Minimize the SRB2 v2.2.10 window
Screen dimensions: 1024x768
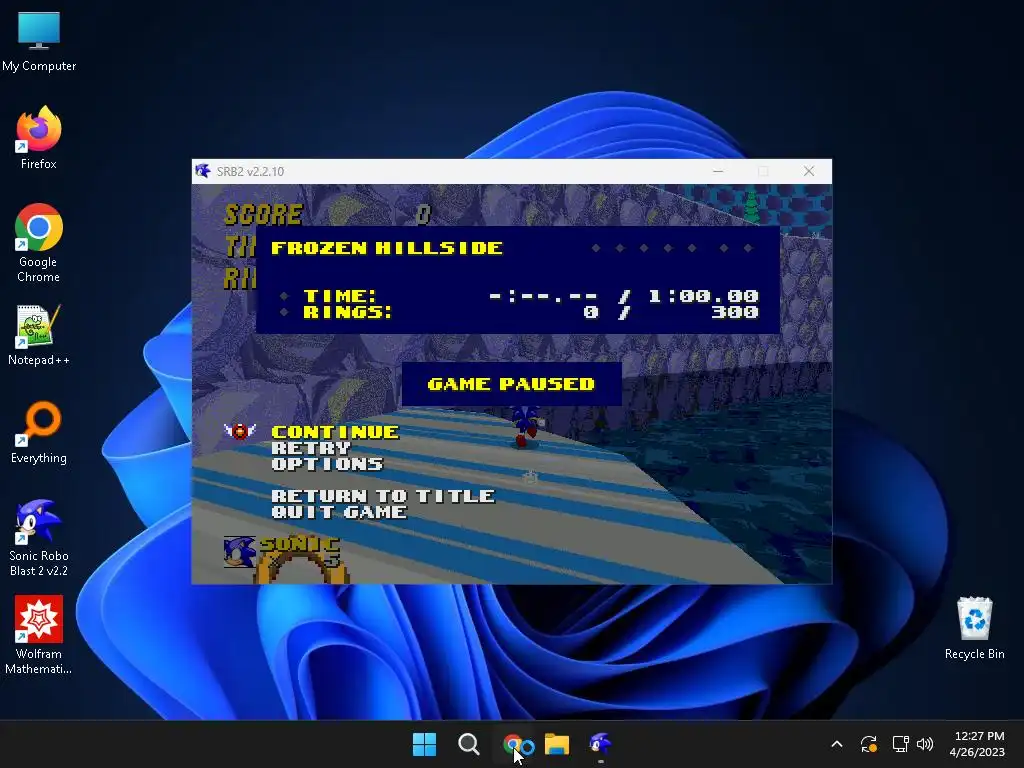click(718, 171)
